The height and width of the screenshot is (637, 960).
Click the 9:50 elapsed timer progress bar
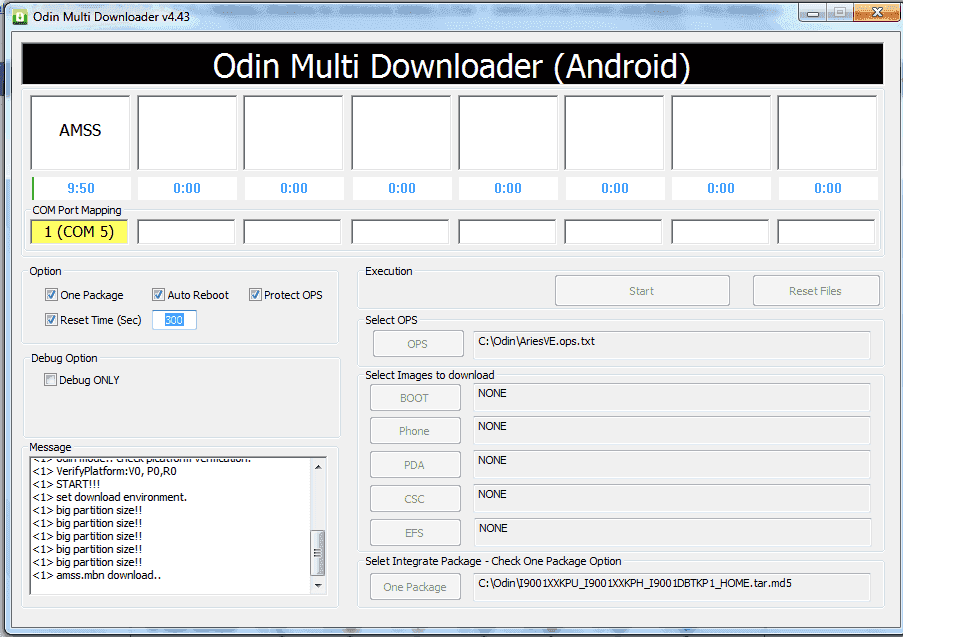(x=81, y=188)
